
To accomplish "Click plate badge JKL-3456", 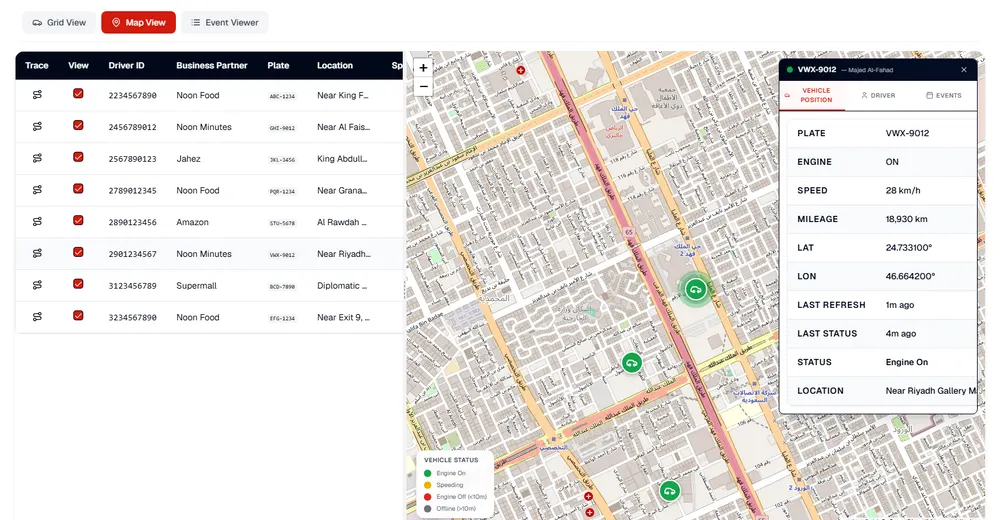I will pos(282,160).
